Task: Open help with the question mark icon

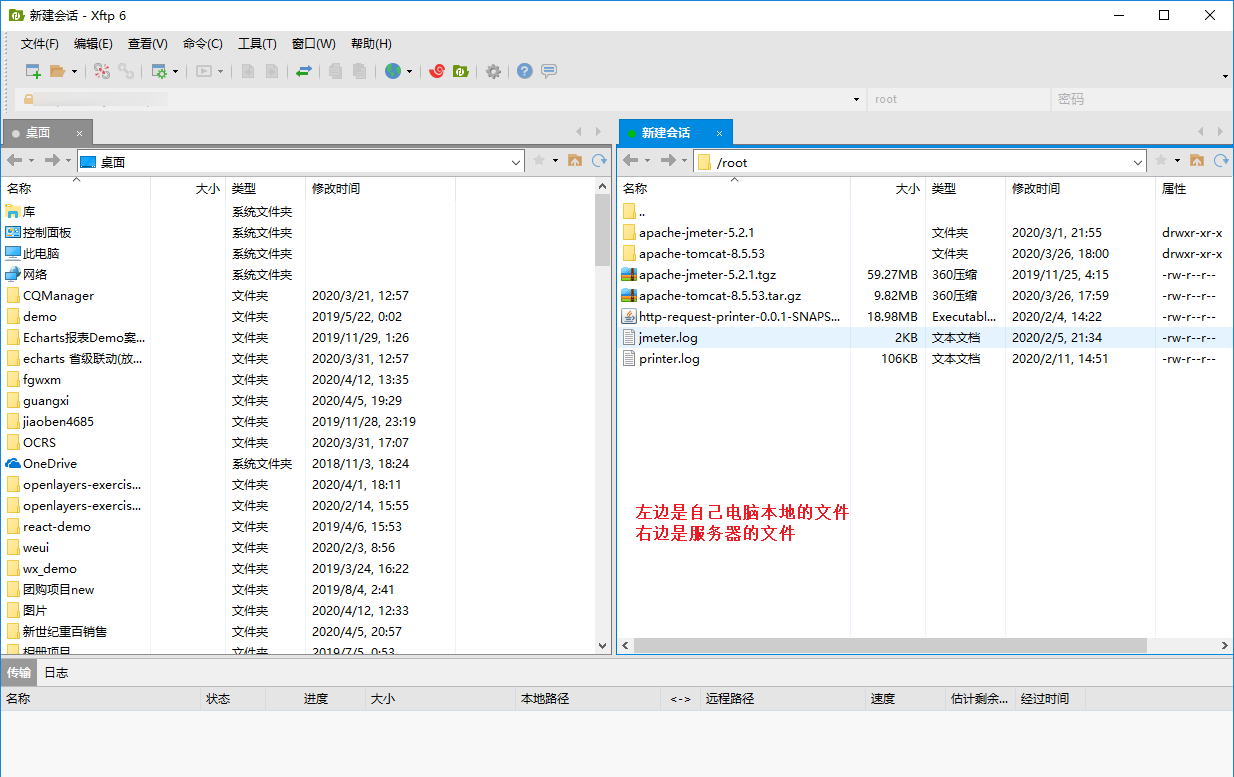Action: pos(524,71)
